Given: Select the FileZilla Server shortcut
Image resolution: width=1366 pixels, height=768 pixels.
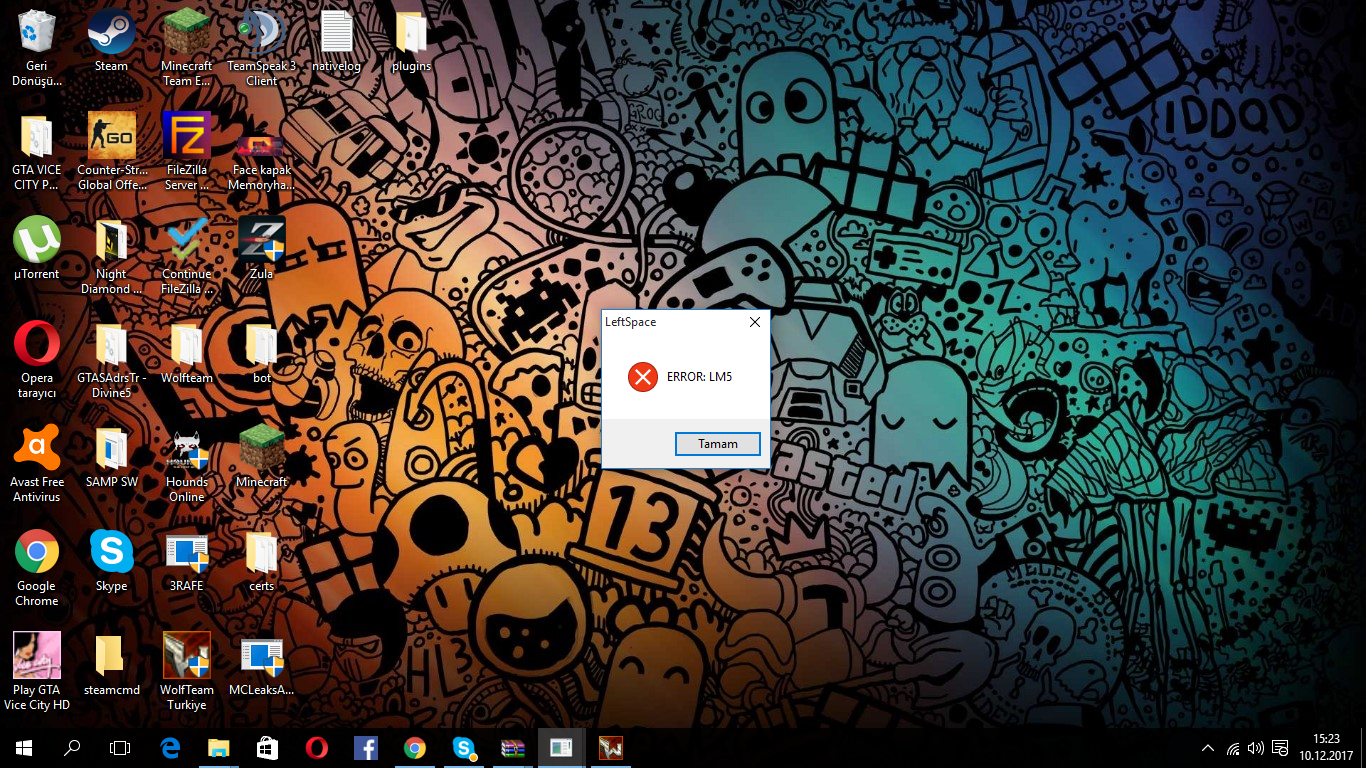Looking at the screenshot, I should [x=187, y=152].
